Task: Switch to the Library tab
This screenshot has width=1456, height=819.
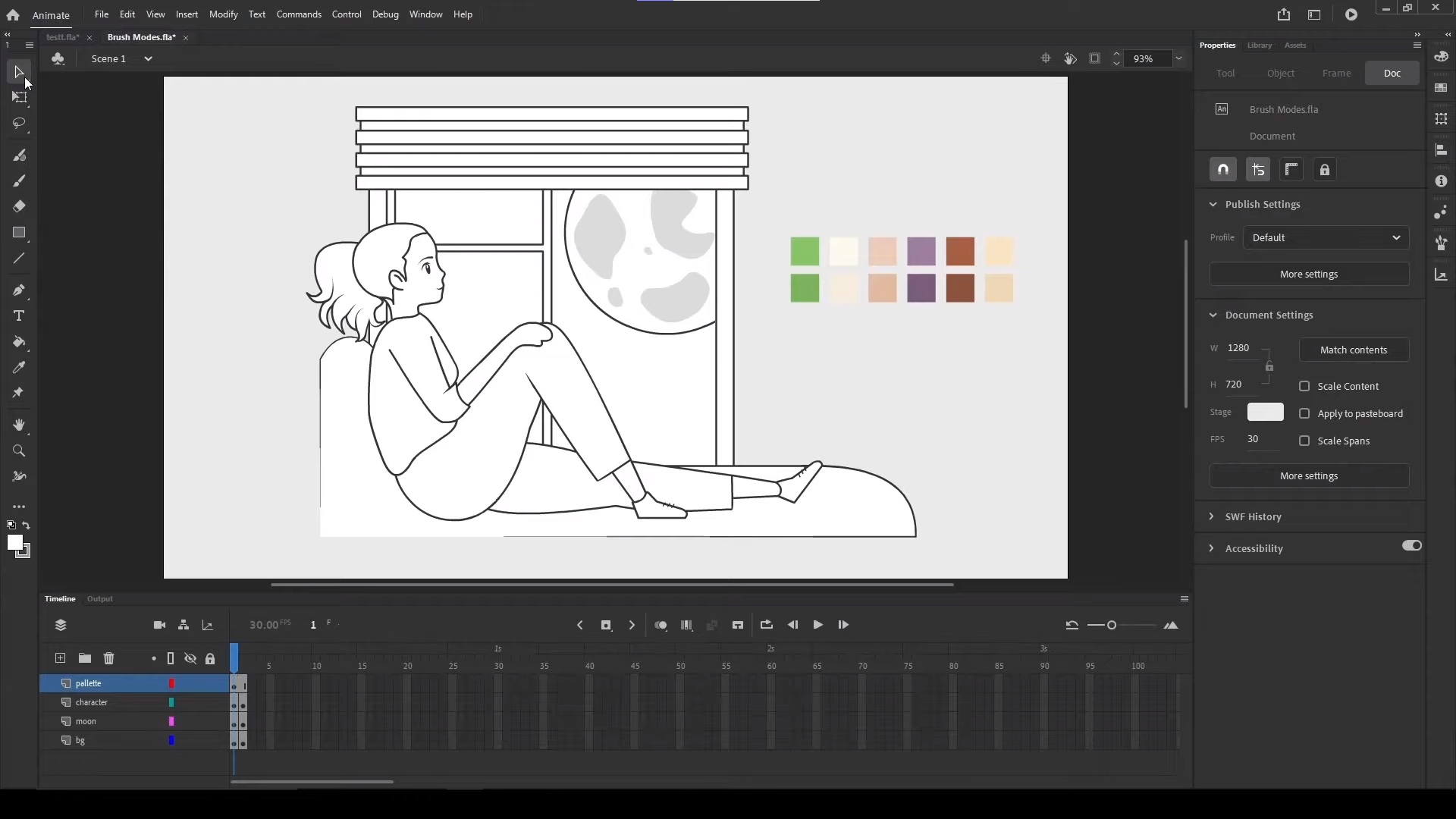Action: point(1260,45)
